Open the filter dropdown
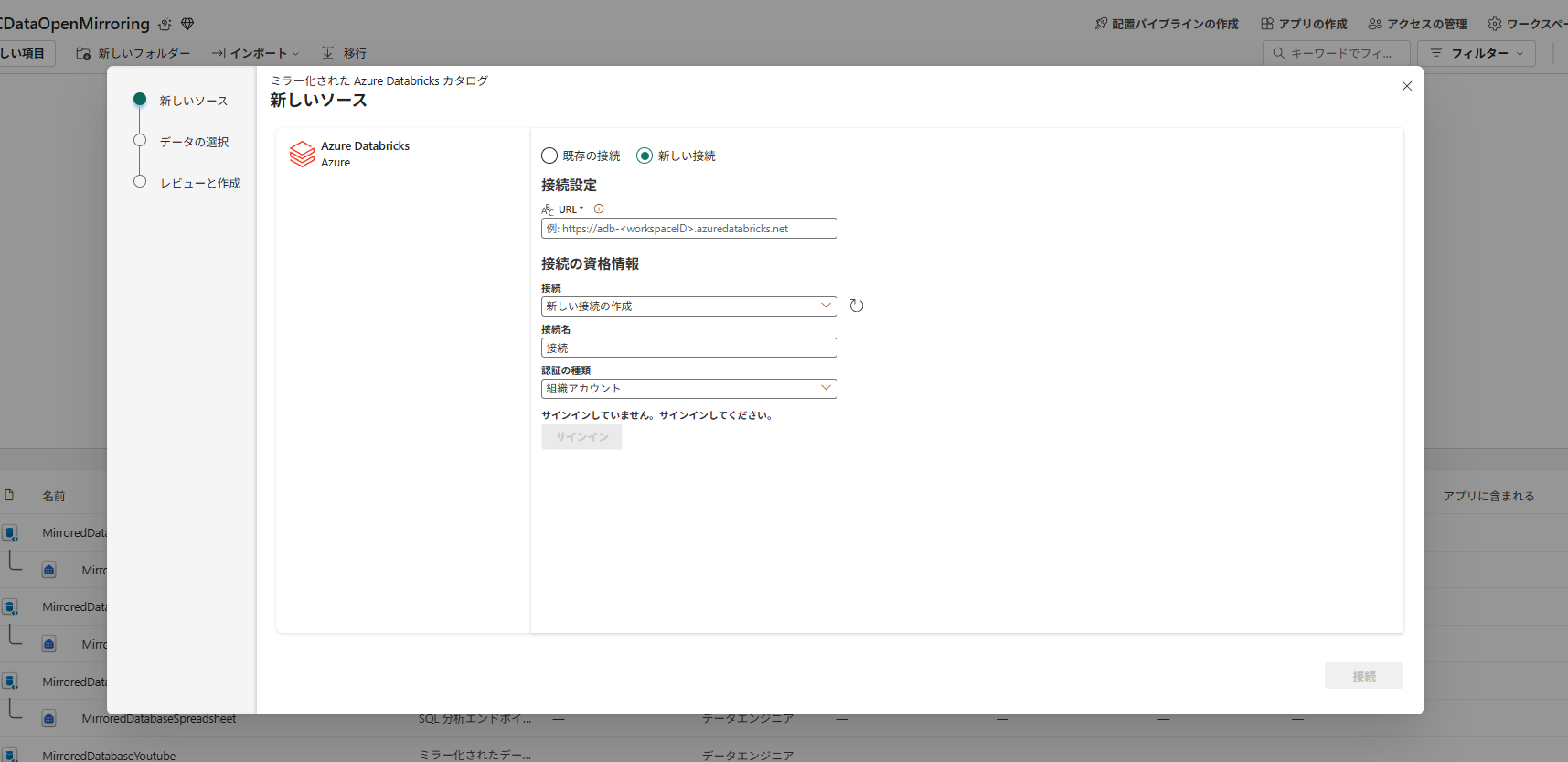 pos(1477,53)
